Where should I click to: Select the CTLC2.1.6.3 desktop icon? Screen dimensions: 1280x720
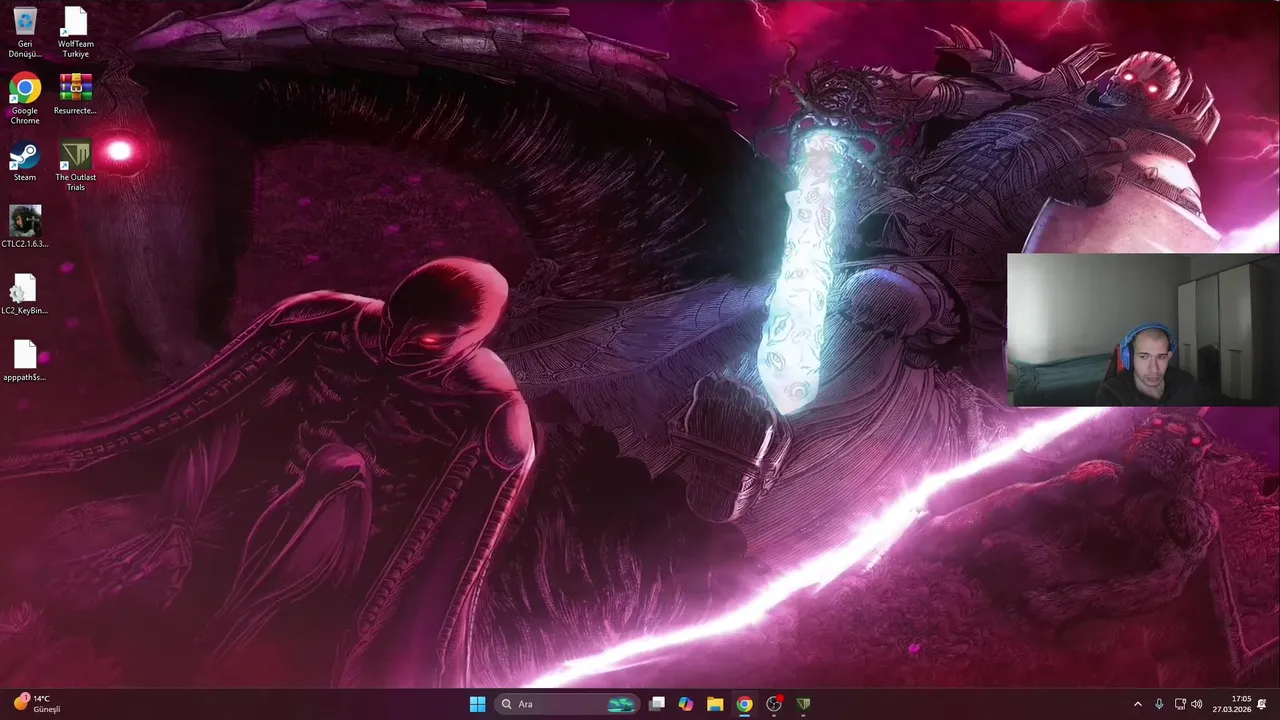tap(25, 226)
